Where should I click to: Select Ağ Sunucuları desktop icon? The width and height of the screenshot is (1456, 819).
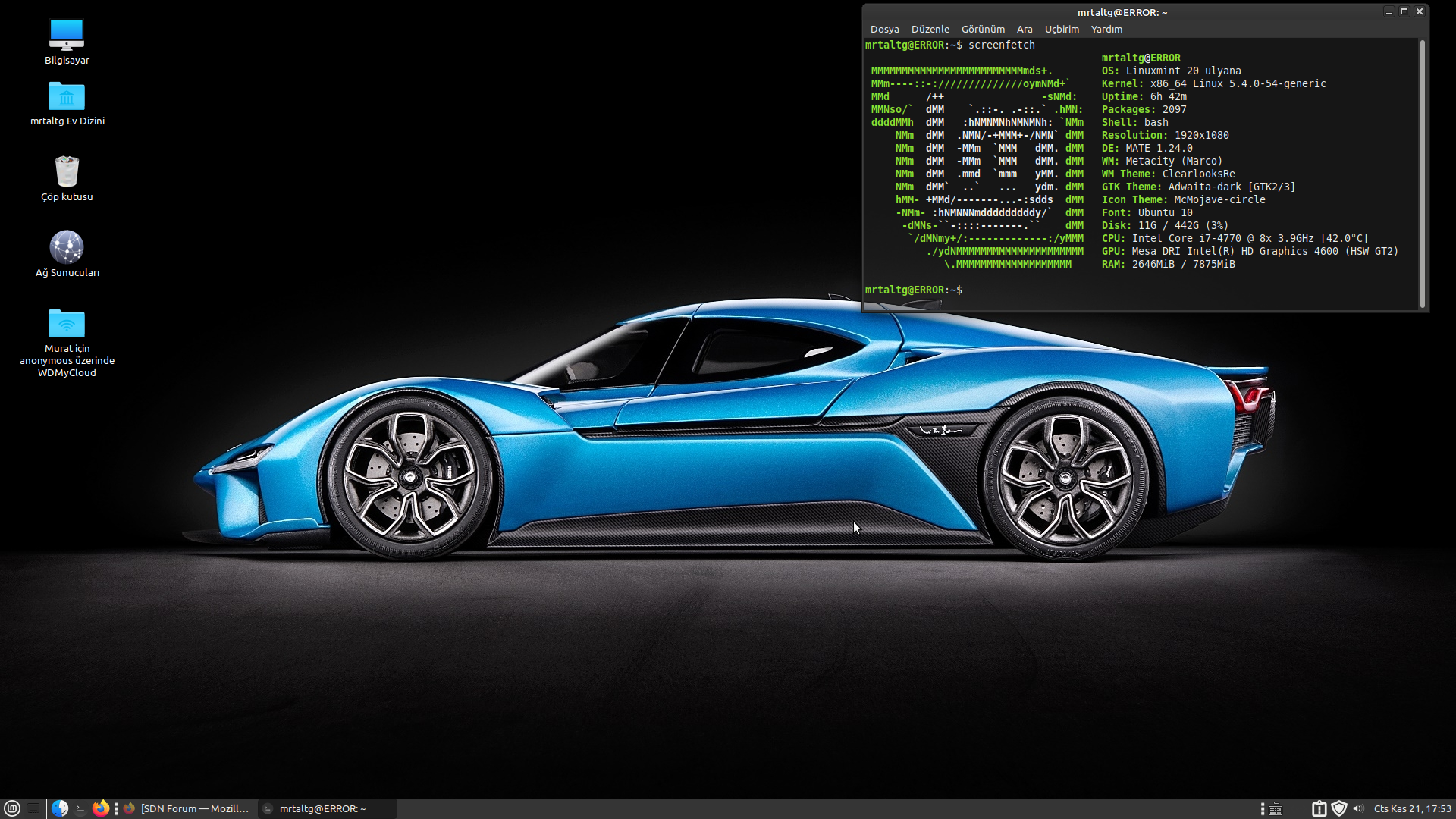tap(67, 247)
